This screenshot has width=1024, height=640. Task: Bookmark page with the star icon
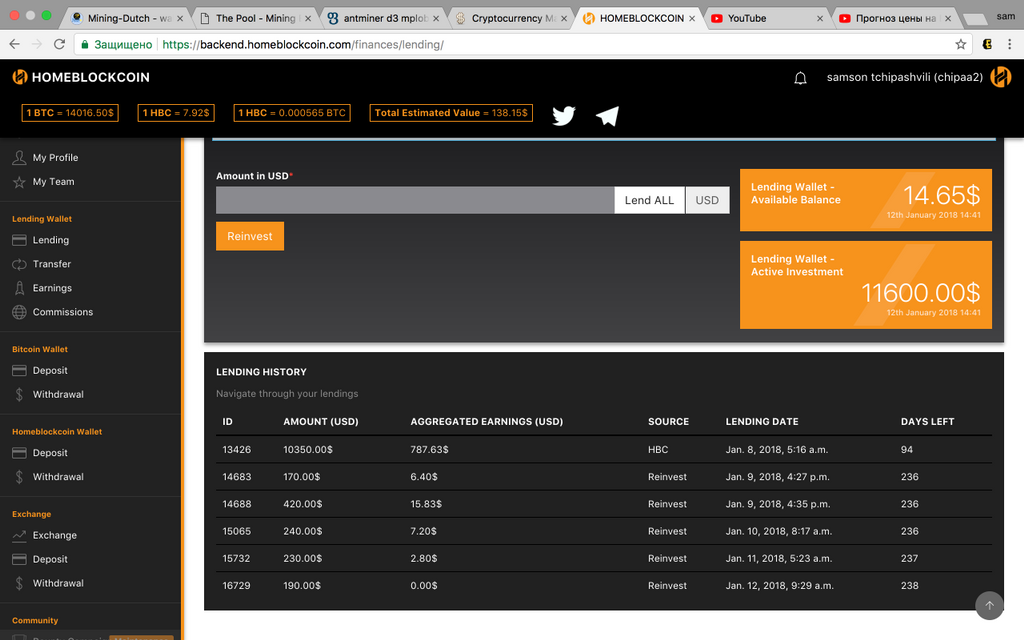click(x=961, y=45)
